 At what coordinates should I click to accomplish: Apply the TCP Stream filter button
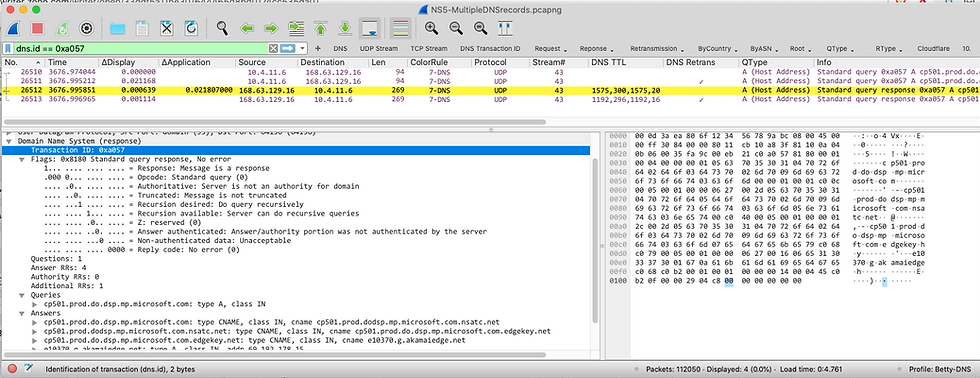[429, 48]
